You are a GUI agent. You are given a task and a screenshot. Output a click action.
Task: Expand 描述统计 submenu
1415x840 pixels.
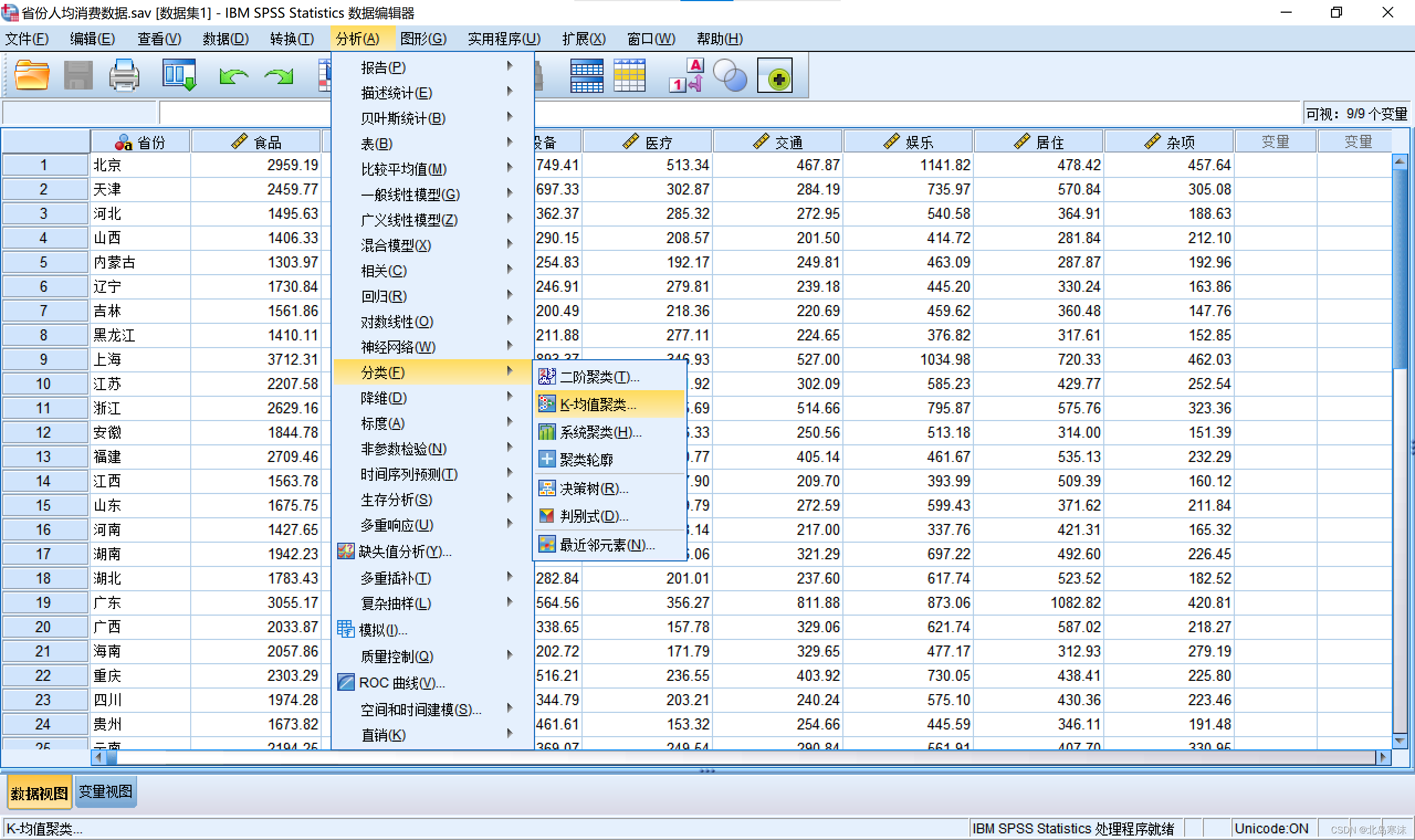[432, 93]
